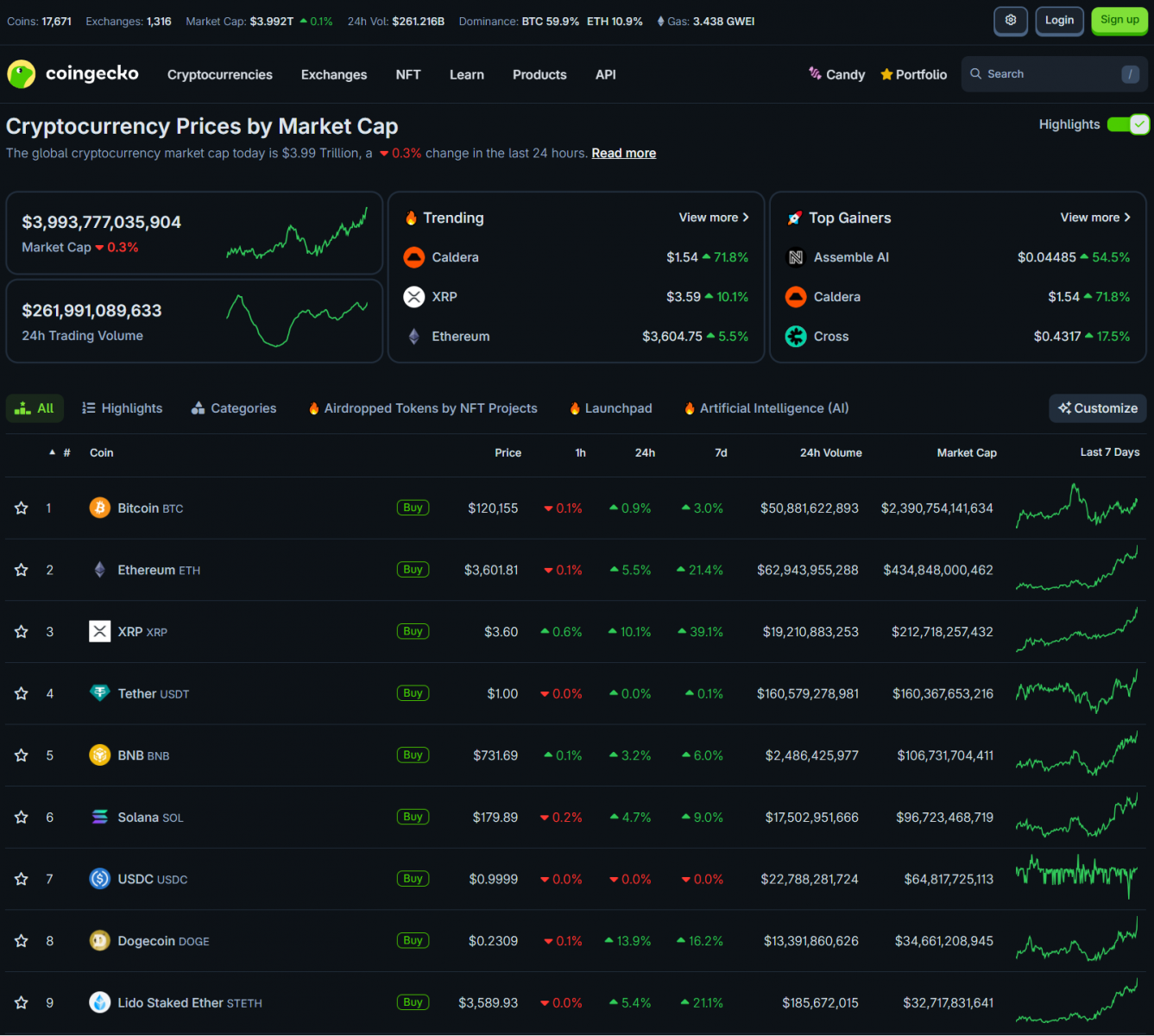
Task: Click the search magnifier icon
Action: pyautogui.click(x=976, y=74)
